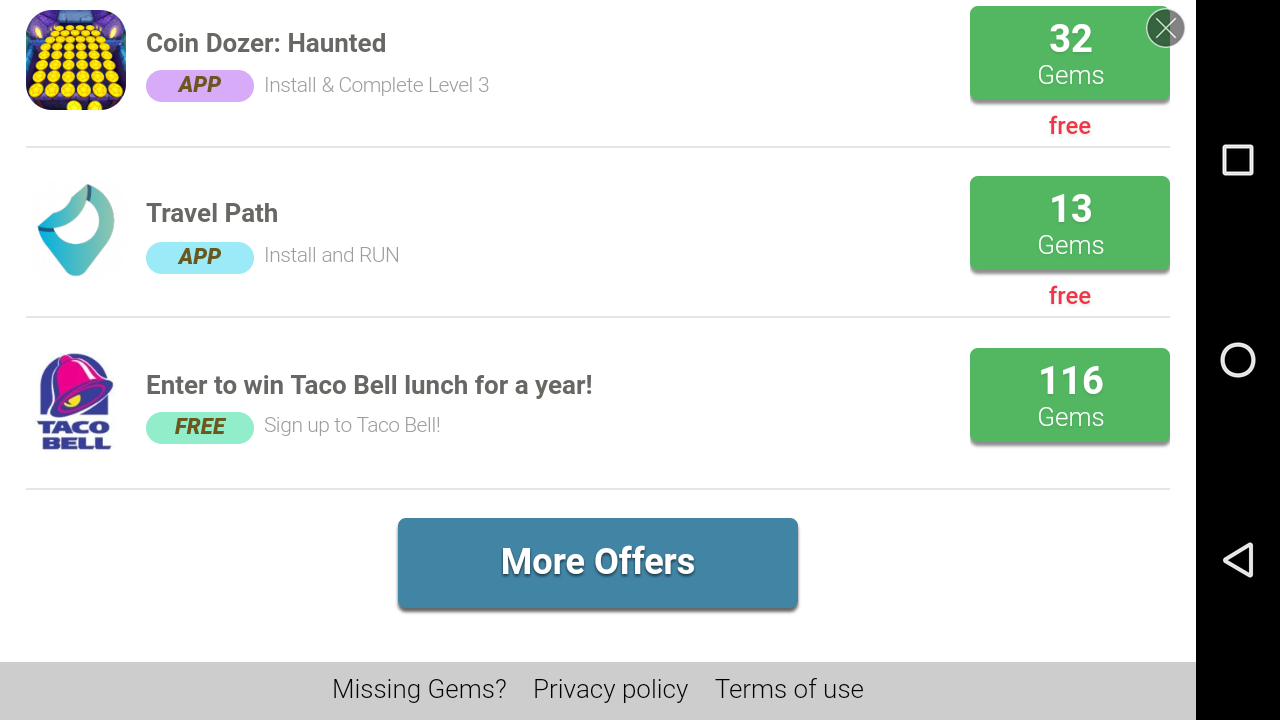
Task: Claim the 116 Gems reward button
Action: point(1069,396)
